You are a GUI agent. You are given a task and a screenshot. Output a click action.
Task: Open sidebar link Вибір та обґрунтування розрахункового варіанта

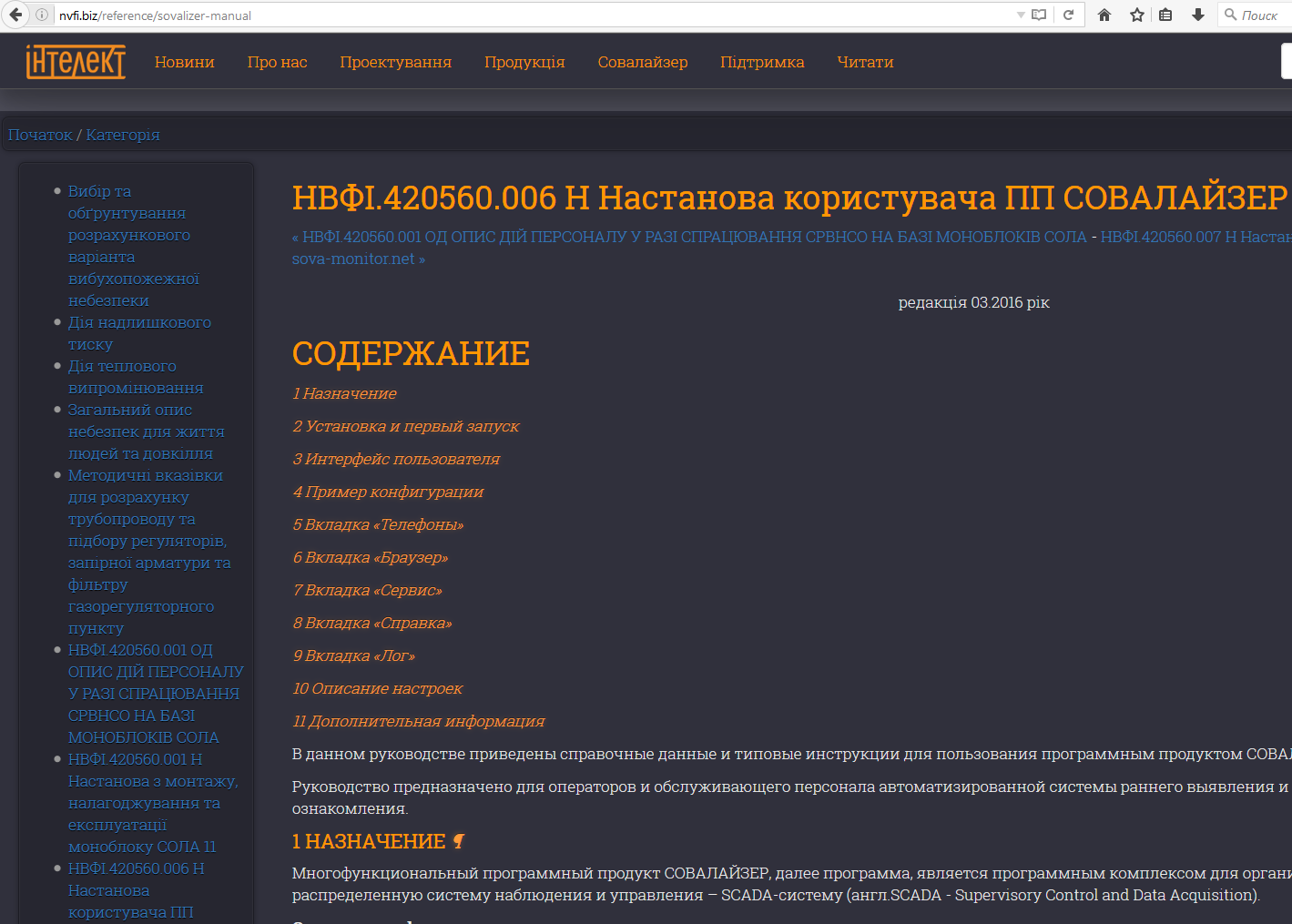(134, 246)
